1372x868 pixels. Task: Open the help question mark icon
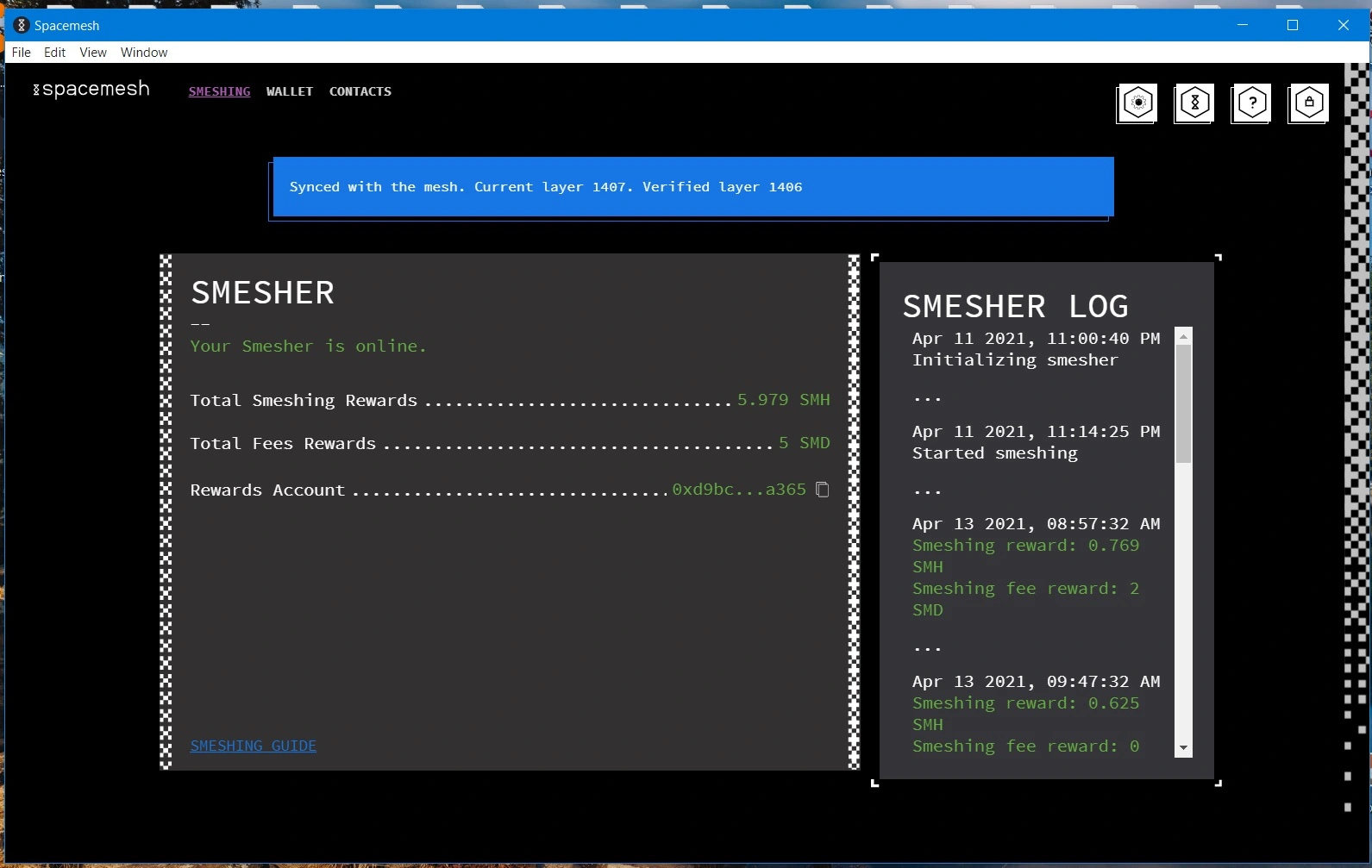click(1251, 103)
